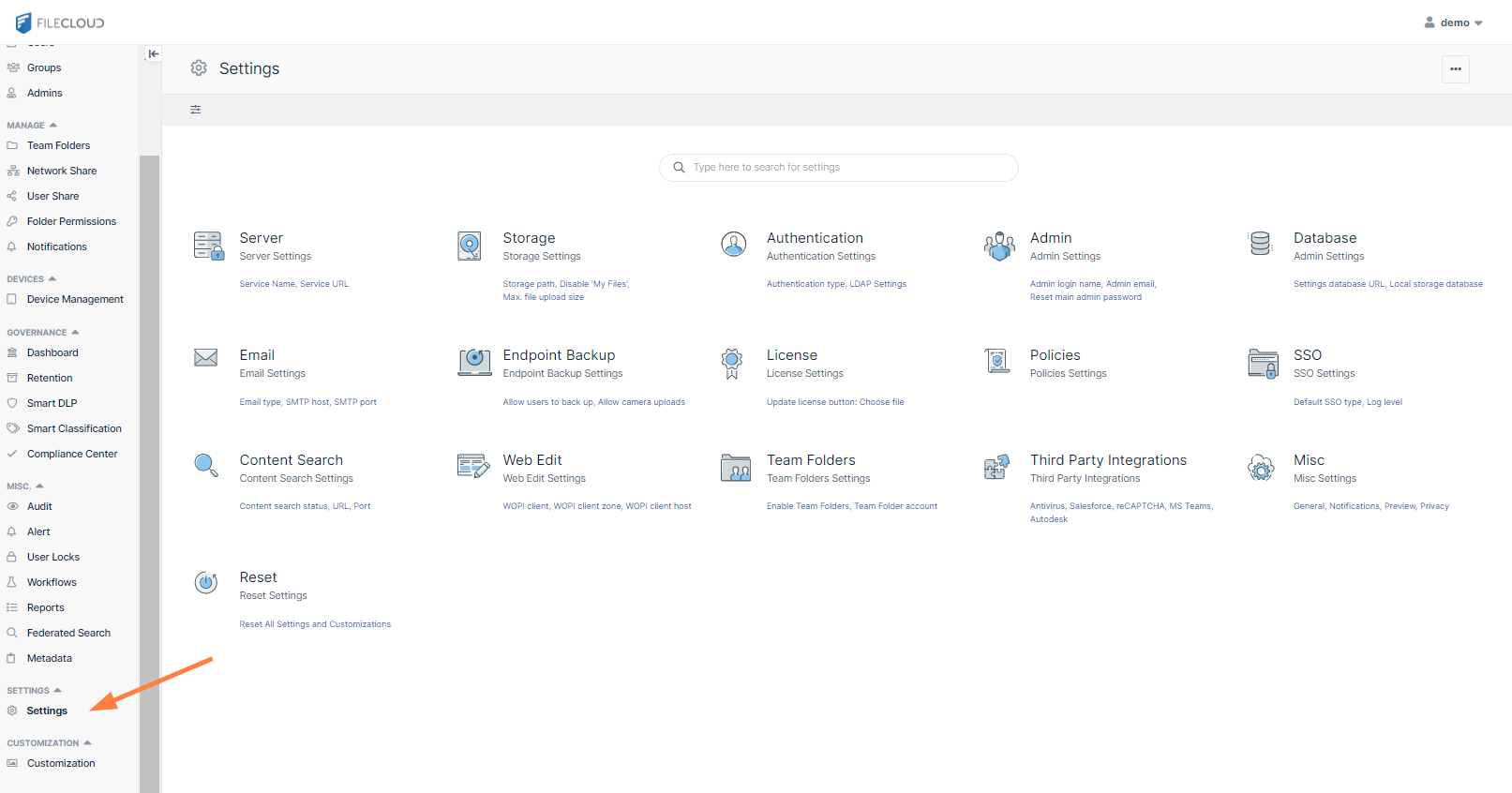
Task: Open Smart DLP in sidebar
Action: click(52, 403)
